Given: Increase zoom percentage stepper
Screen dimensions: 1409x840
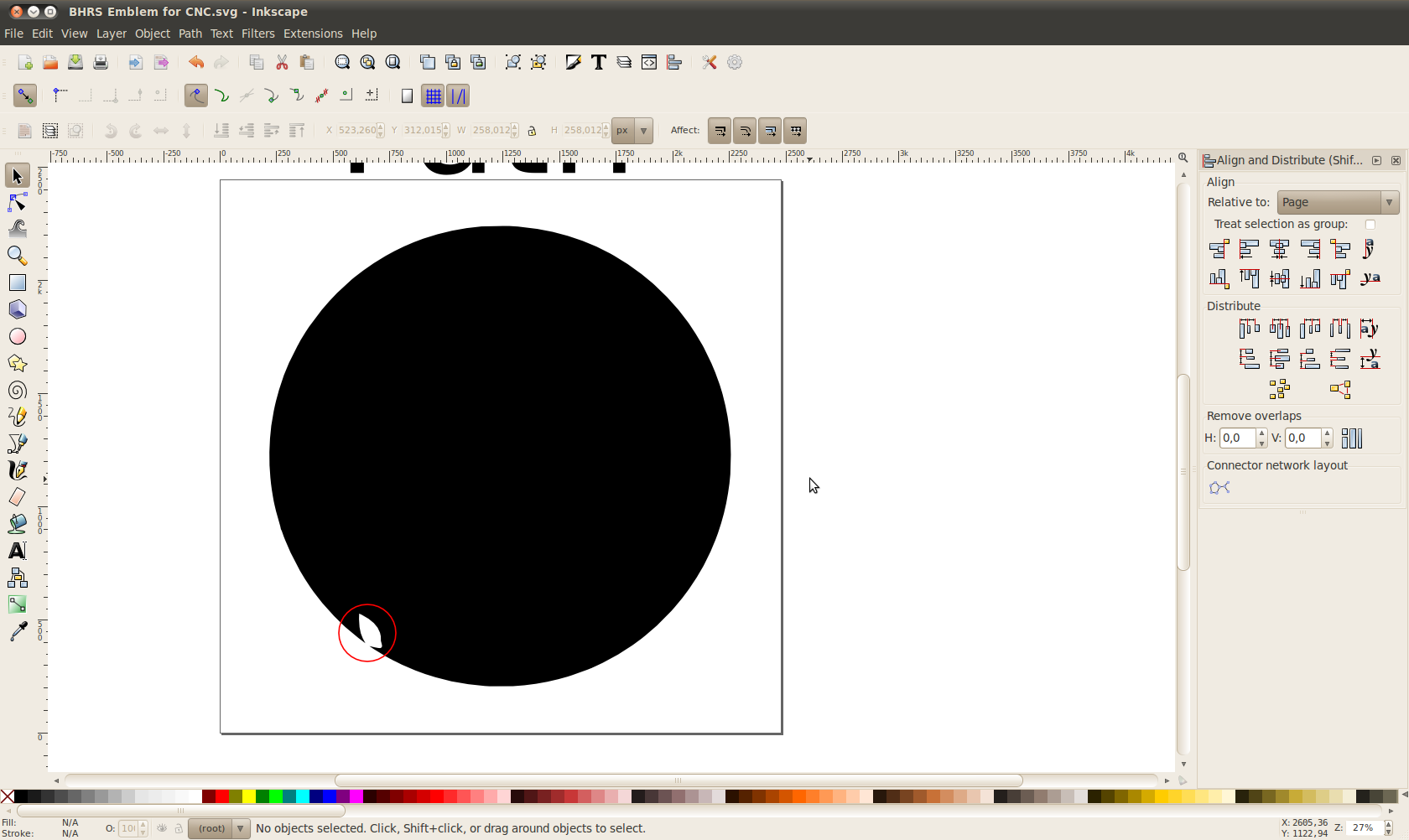Looking at the screenshot, I should pos(1388,824).
